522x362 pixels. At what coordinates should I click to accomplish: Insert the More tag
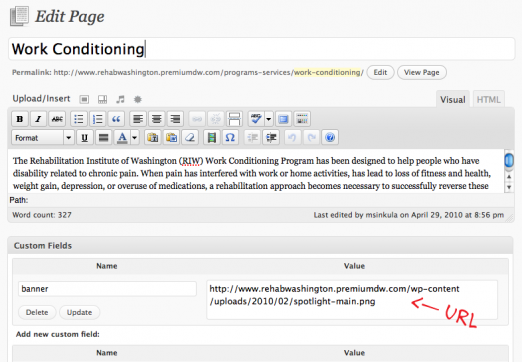pyautogui.click(x=234, y=119)
